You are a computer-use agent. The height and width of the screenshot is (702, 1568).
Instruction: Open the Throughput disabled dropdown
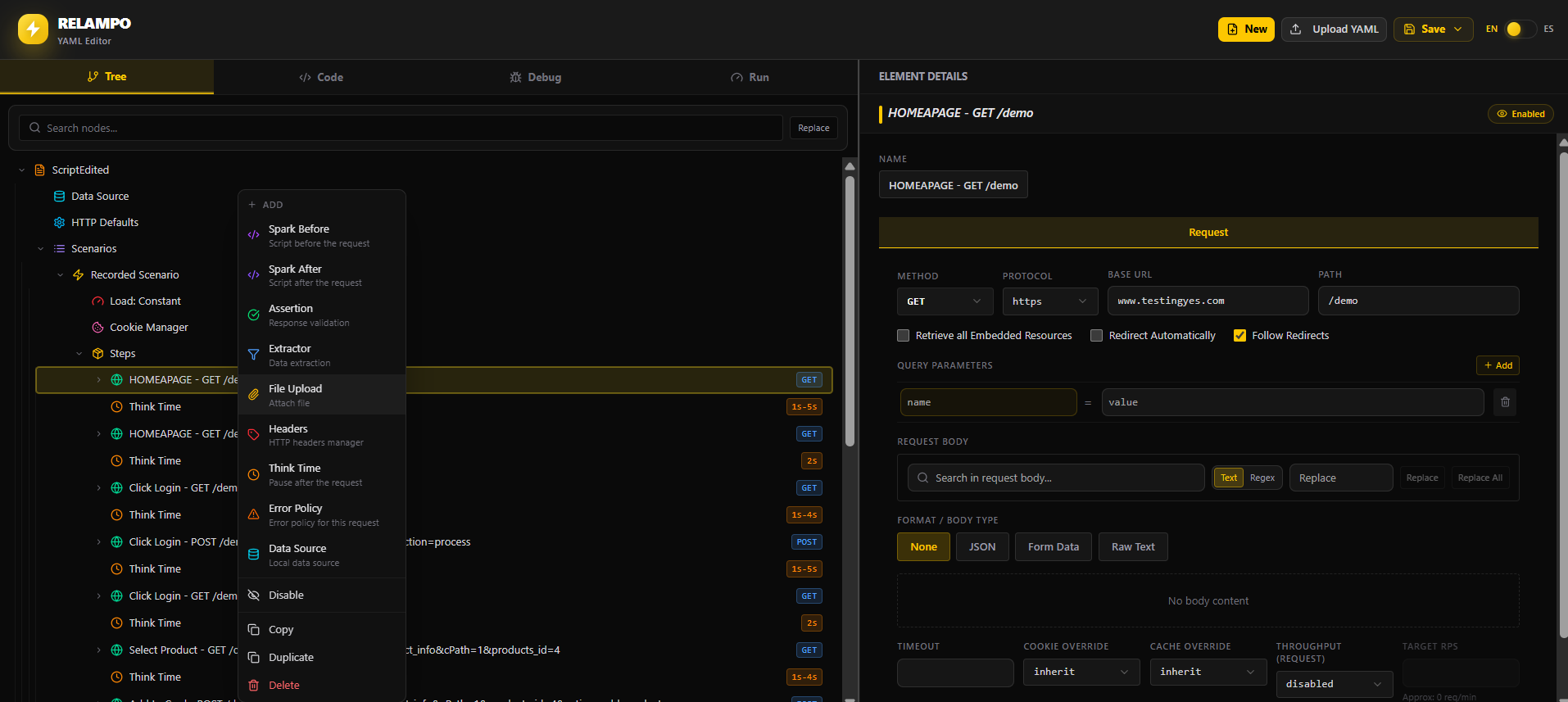click(x=1335, y=684)
